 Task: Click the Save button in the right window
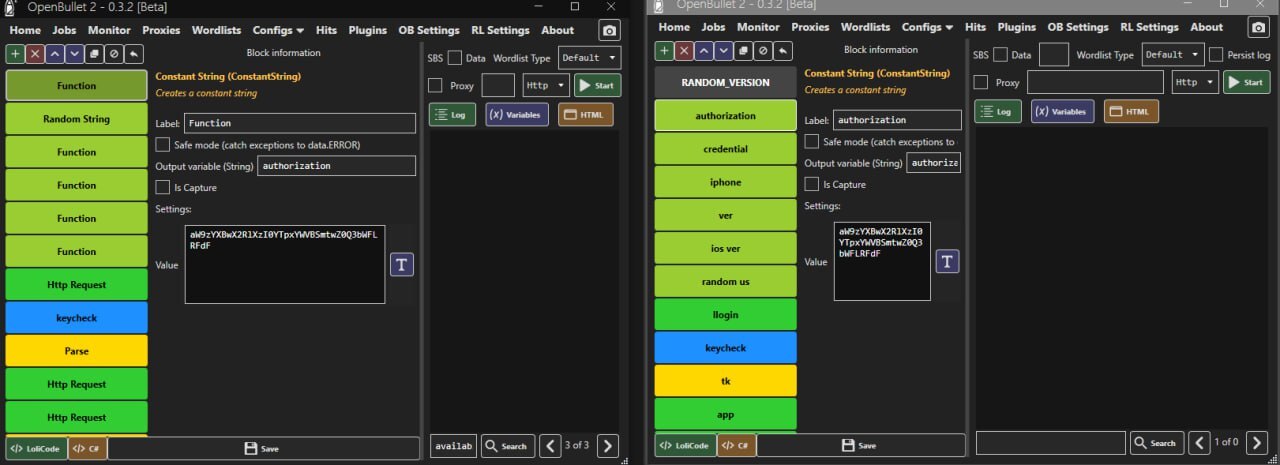[x=860, y=445]
